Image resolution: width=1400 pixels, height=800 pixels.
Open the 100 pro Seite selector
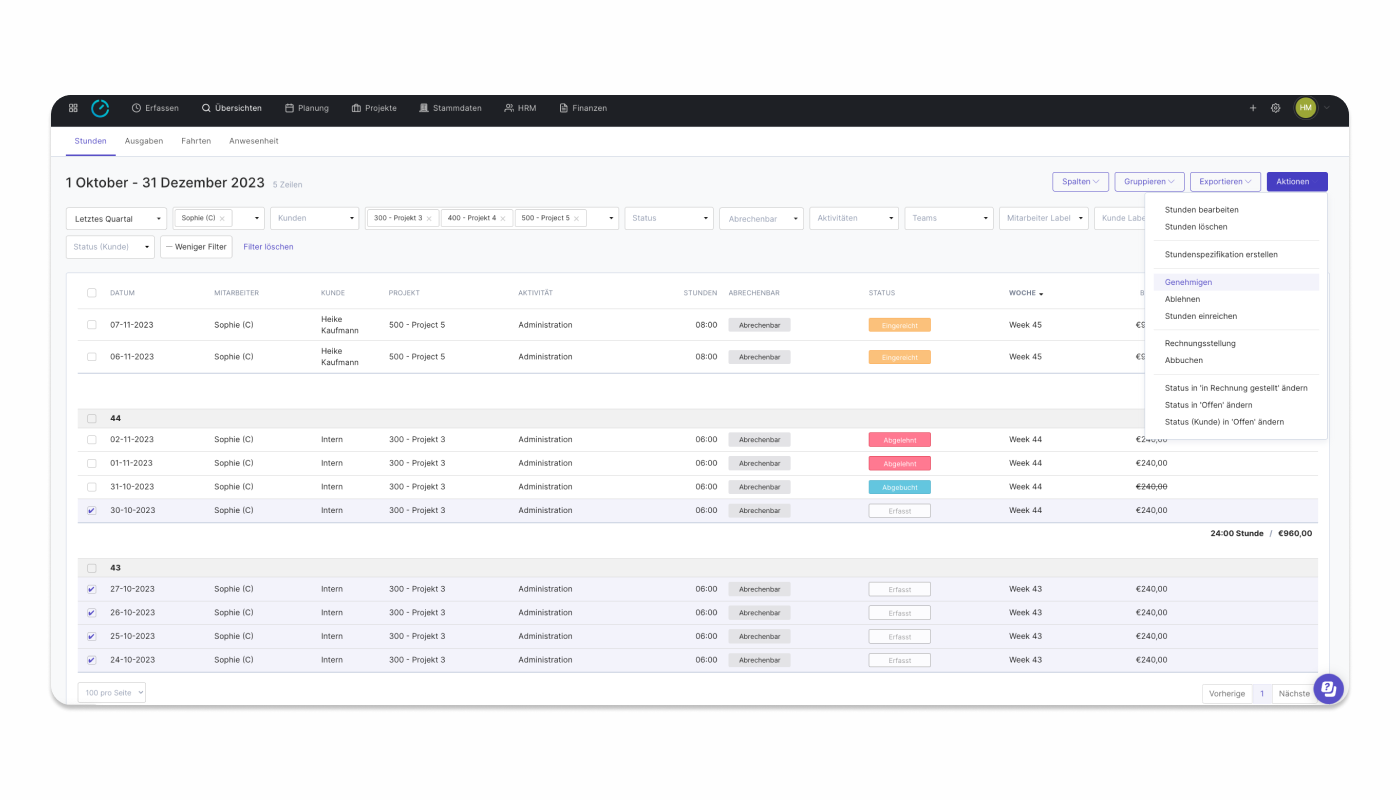point(111,693)
